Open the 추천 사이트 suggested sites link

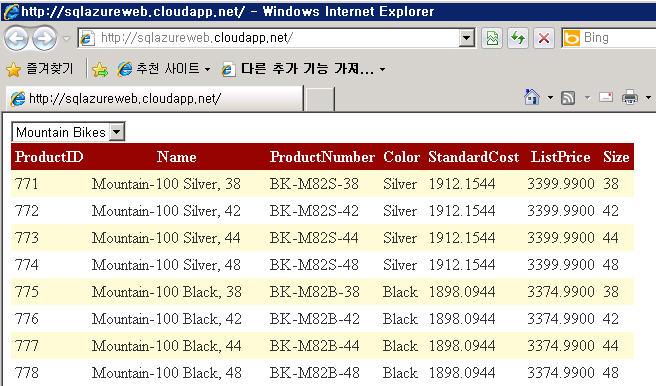coord(164,69)
